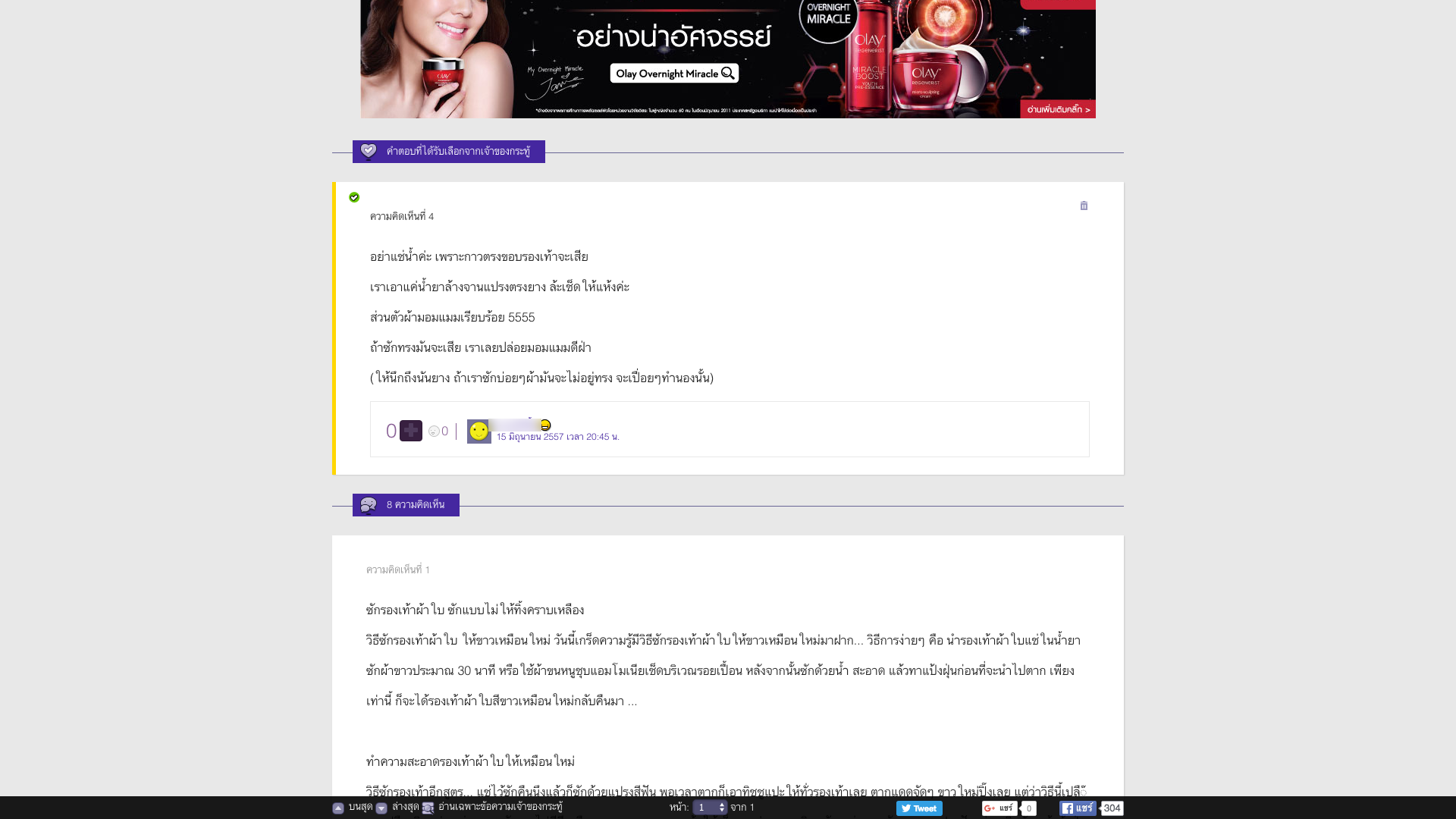The image size is (1456, 819).
Task: Click the Facebook share count 304
Action: [x=1112, y=808]
